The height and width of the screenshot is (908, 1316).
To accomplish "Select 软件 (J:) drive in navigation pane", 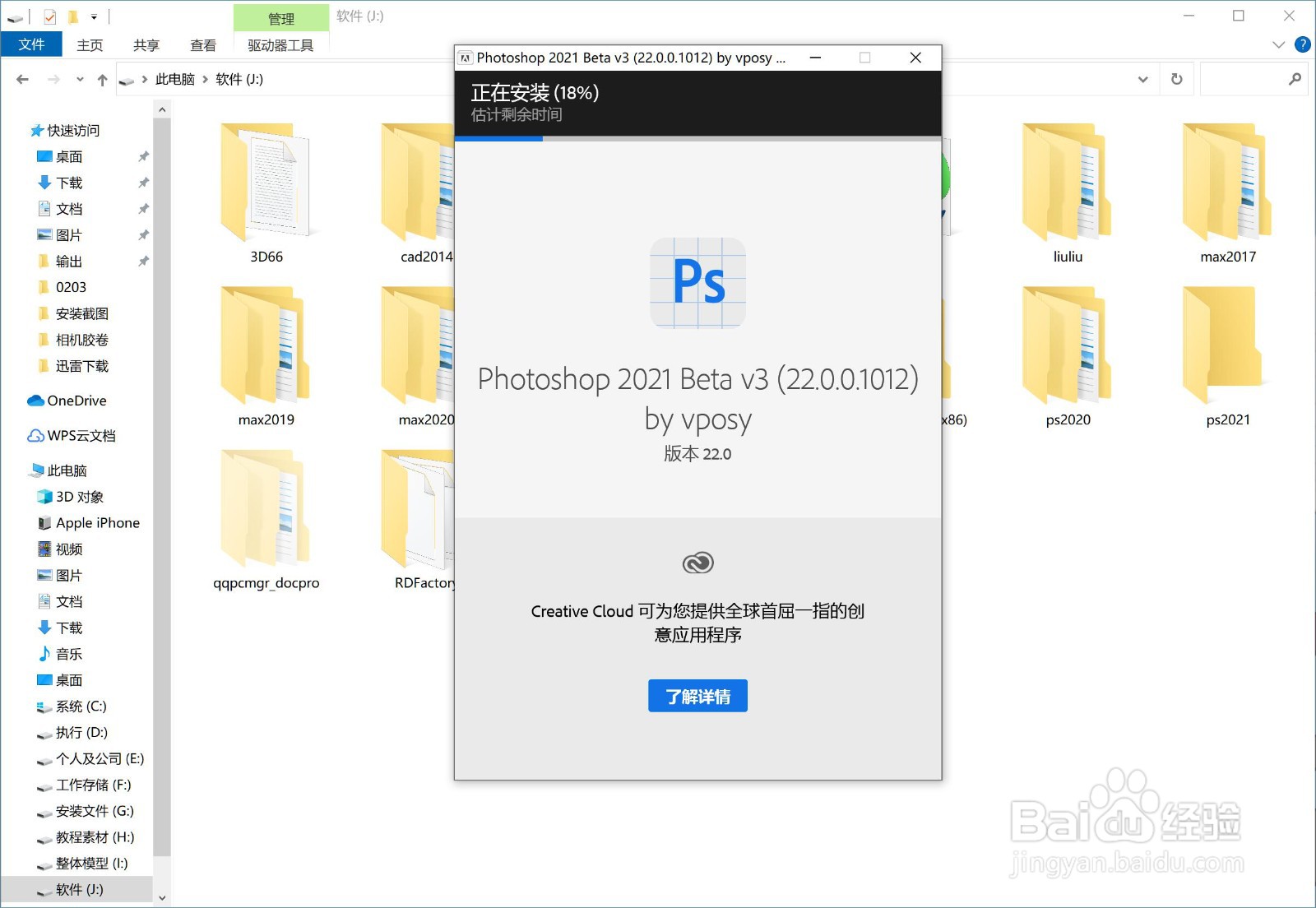I will point(79,890).
